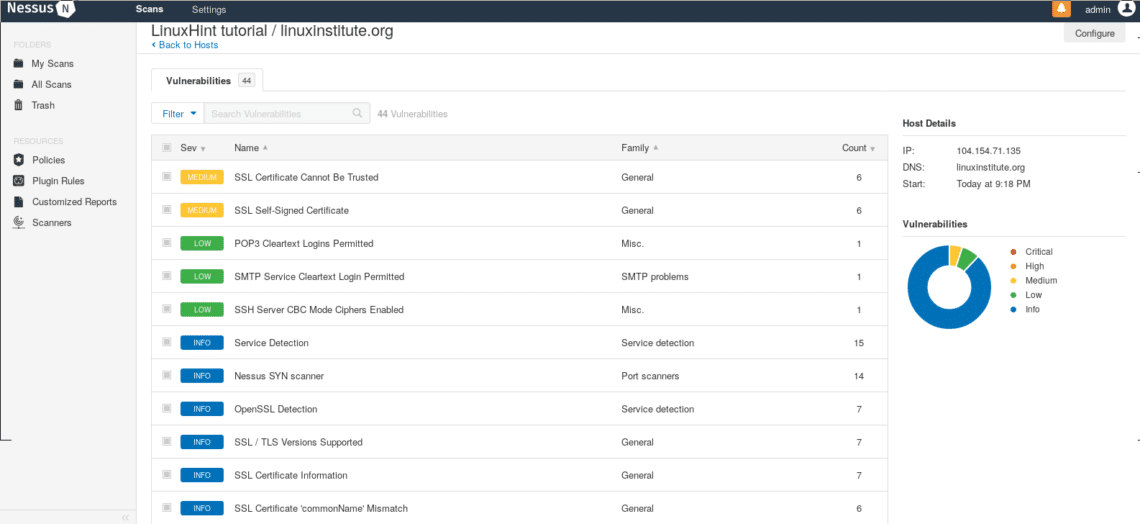Image resolution: width=1140 pixels, height=524 pixels.
Task: Open SSL Self-Signed Certificate details
Action: (x=292, y=211)
